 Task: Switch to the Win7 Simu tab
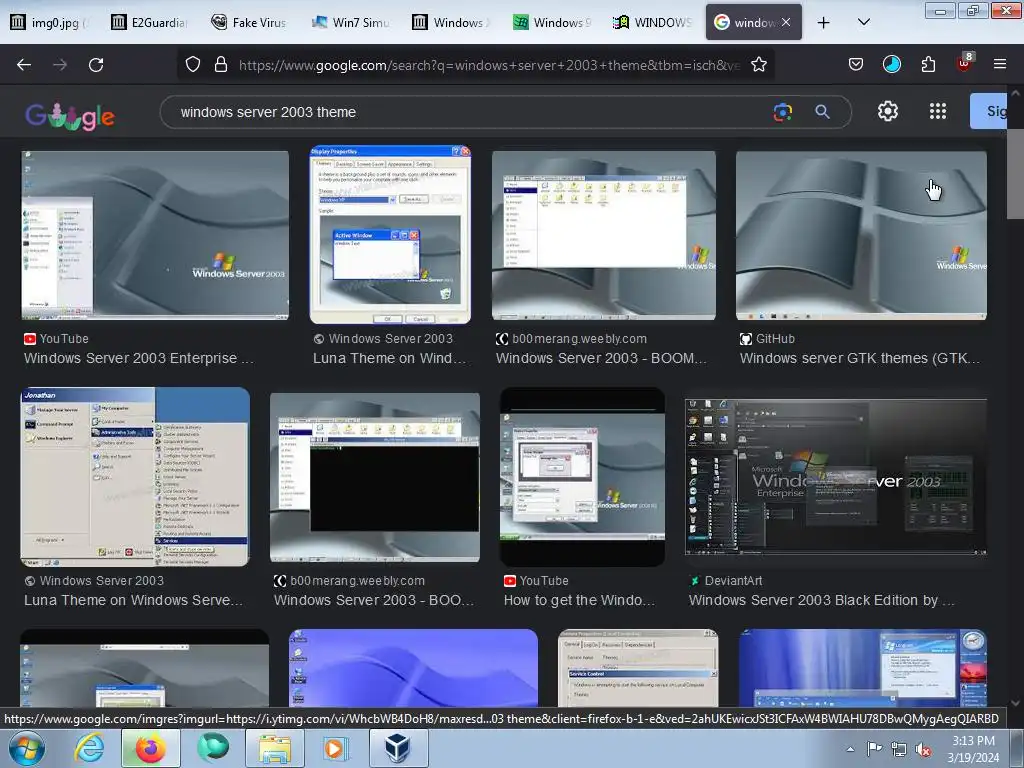(x=350, y=22)
